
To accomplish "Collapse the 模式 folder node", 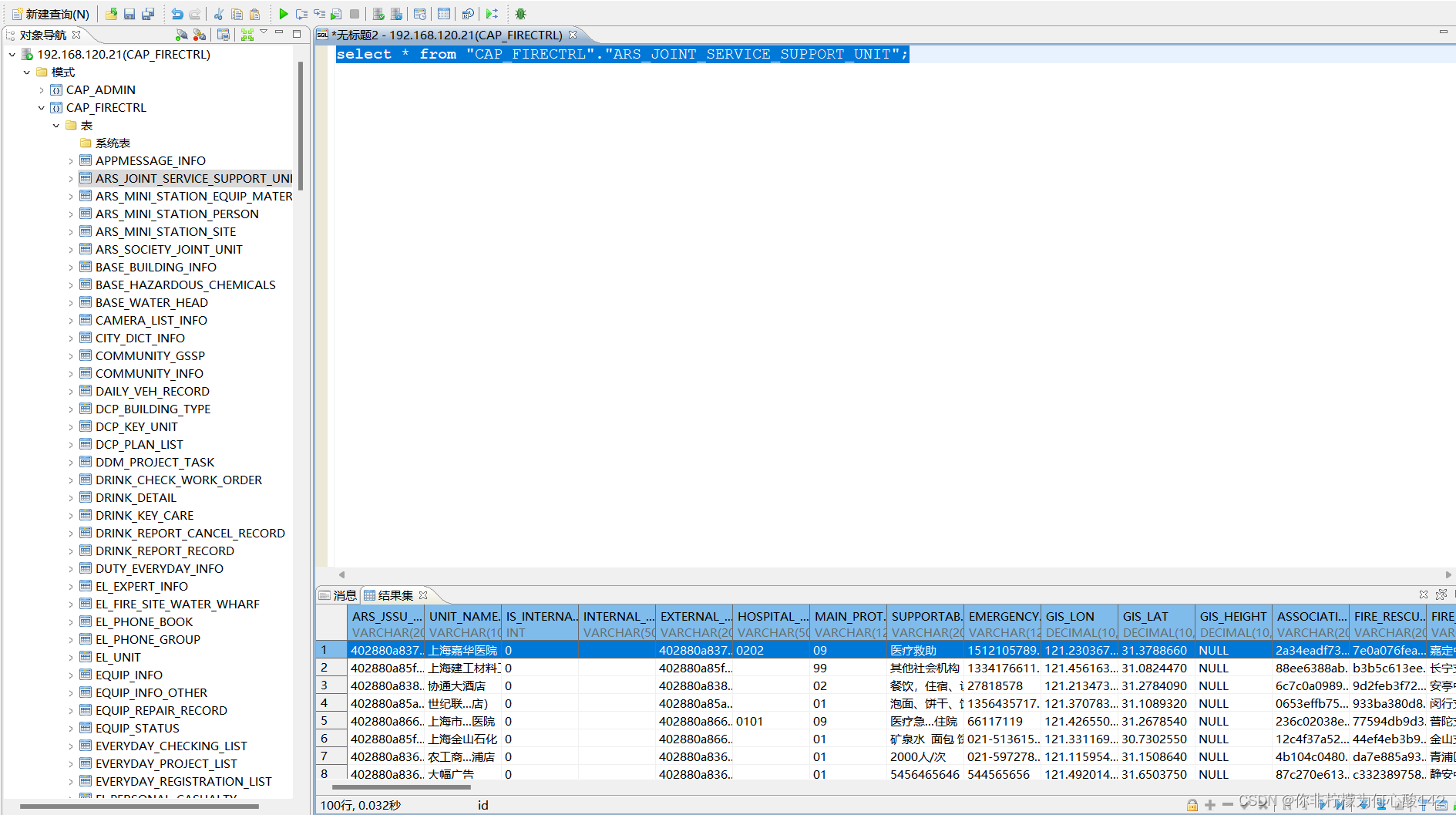I will (27, 72).
